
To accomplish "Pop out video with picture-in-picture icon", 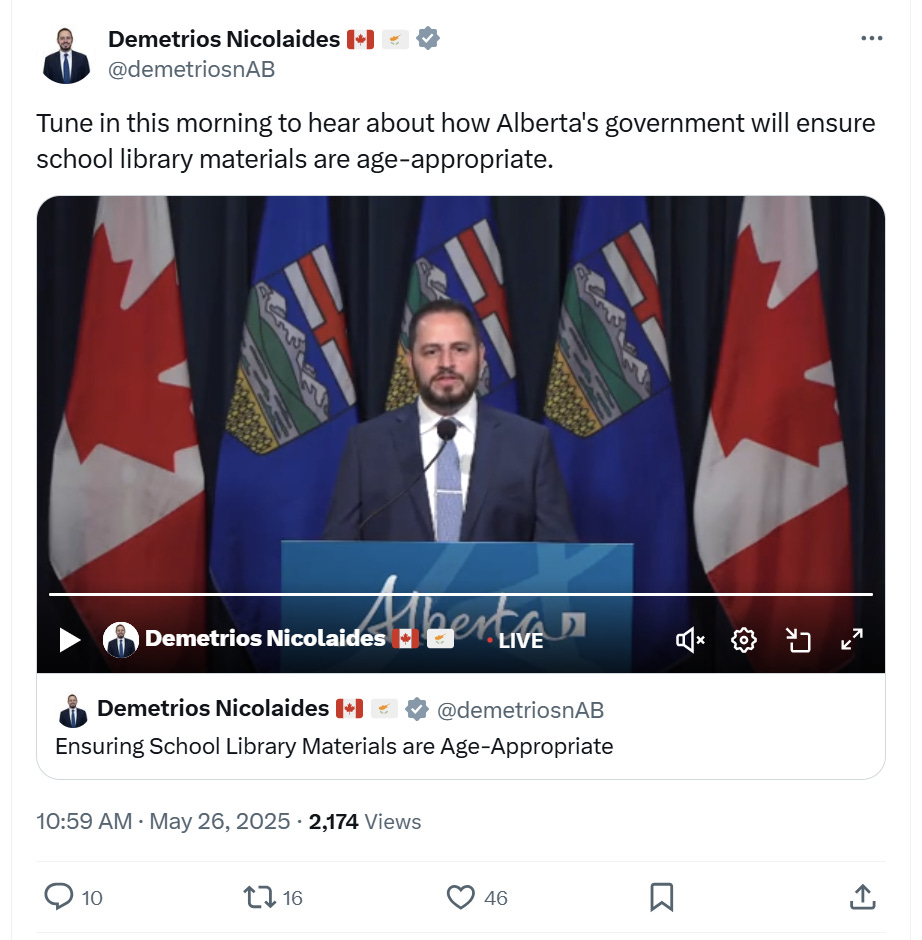I will (798, 640).
